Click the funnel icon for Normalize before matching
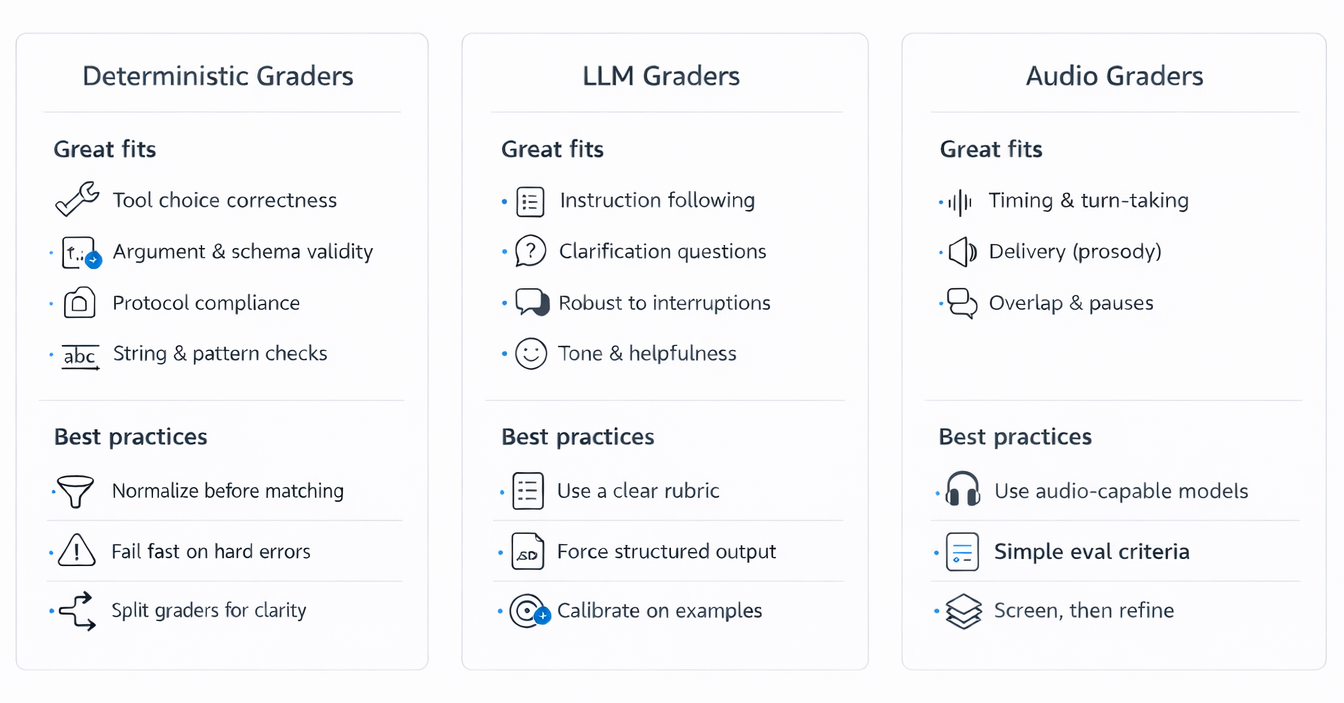This screenshot has height=703, width=1344. [77, 491]
